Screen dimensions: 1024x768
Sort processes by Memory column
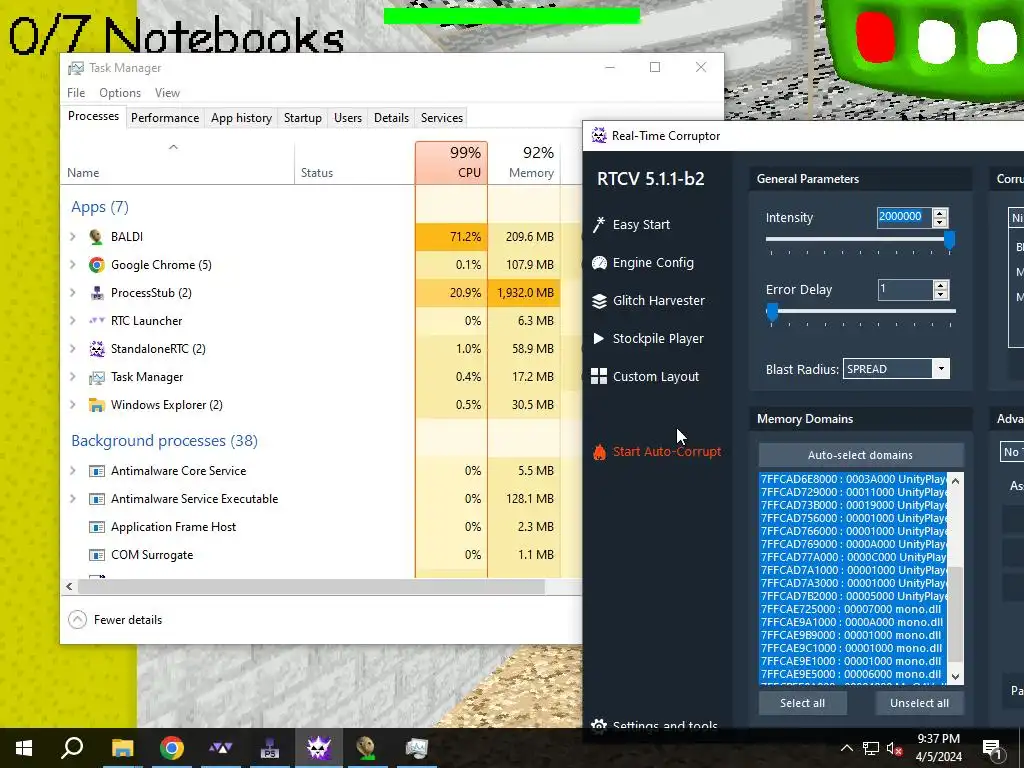pyautogui.click(x=524, y=162)
